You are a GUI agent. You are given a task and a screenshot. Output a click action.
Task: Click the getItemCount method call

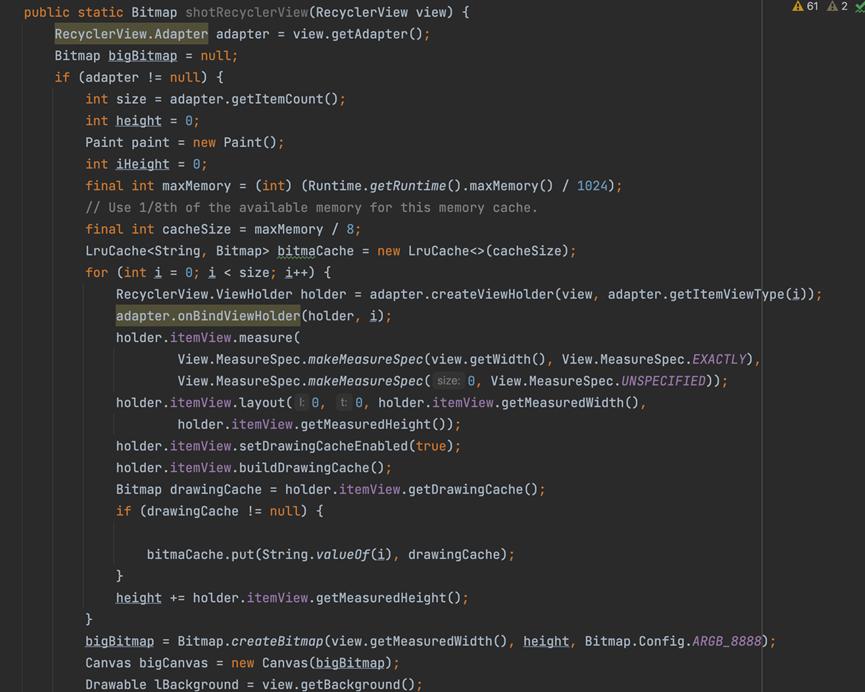(x=277, y=99)
